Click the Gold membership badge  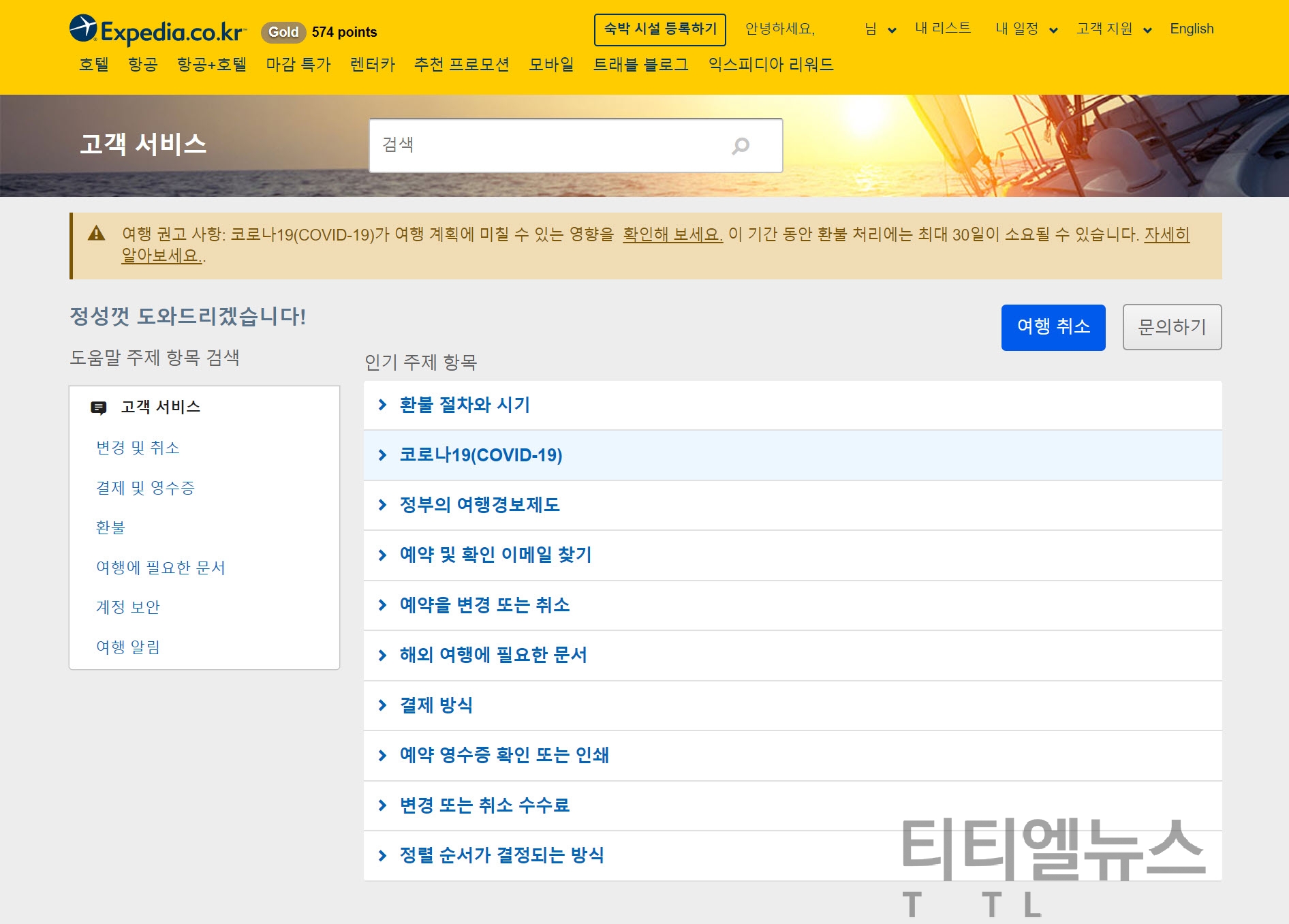283,32
